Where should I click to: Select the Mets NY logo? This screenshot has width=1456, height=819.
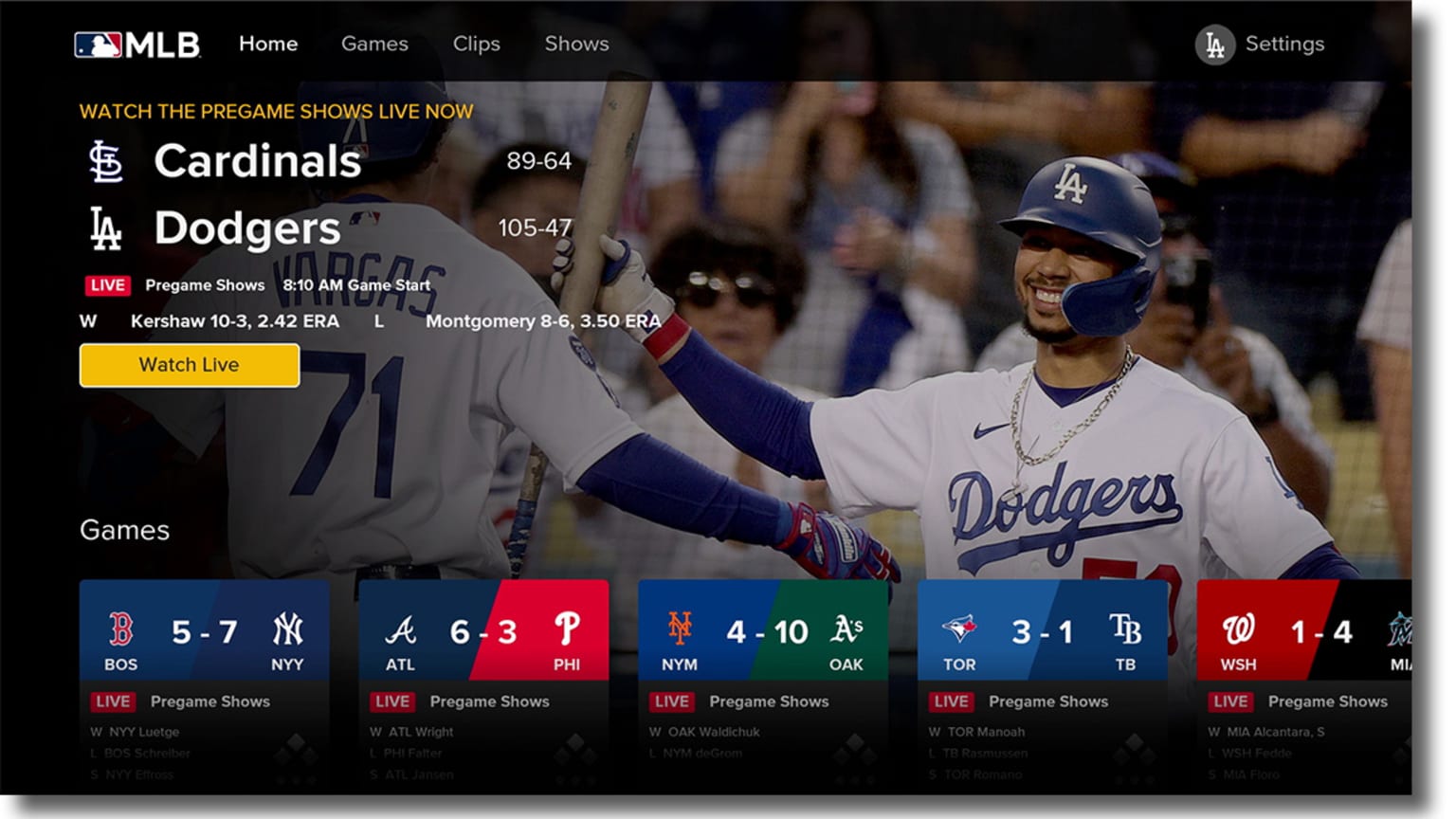[680, 630]
